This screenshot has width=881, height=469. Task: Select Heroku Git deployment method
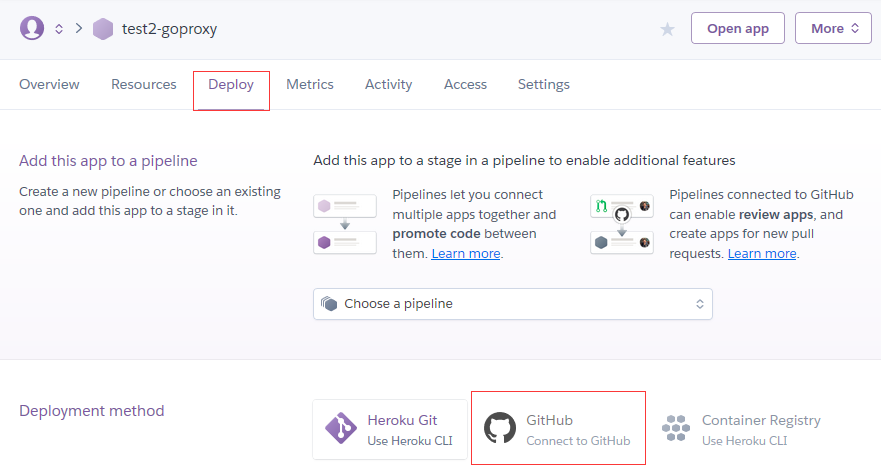390,430
